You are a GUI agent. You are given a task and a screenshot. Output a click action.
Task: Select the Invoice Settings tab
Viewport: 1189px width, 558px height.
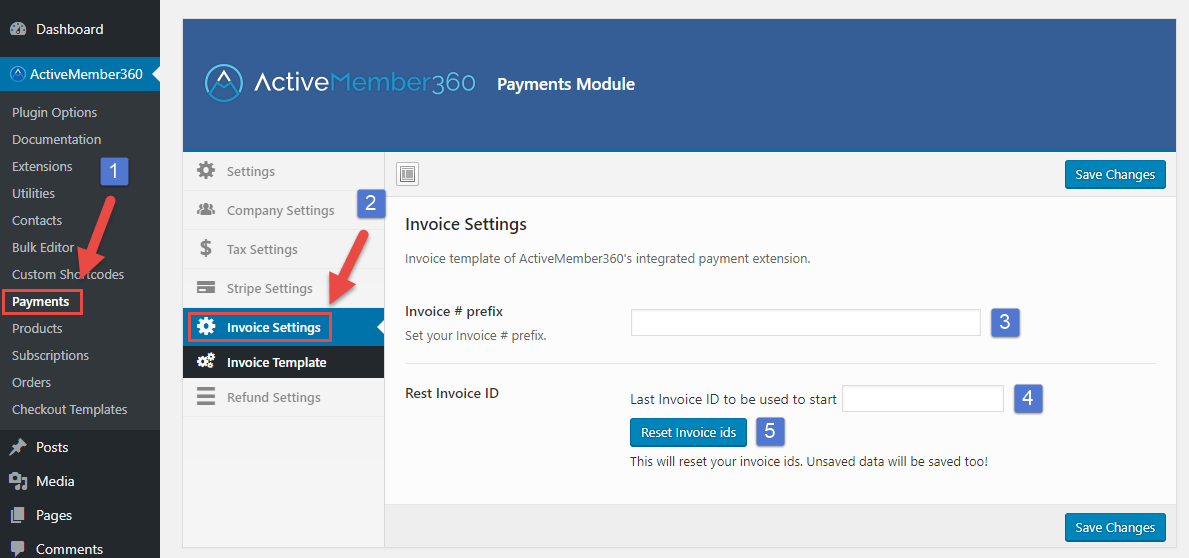coord(284,328)
